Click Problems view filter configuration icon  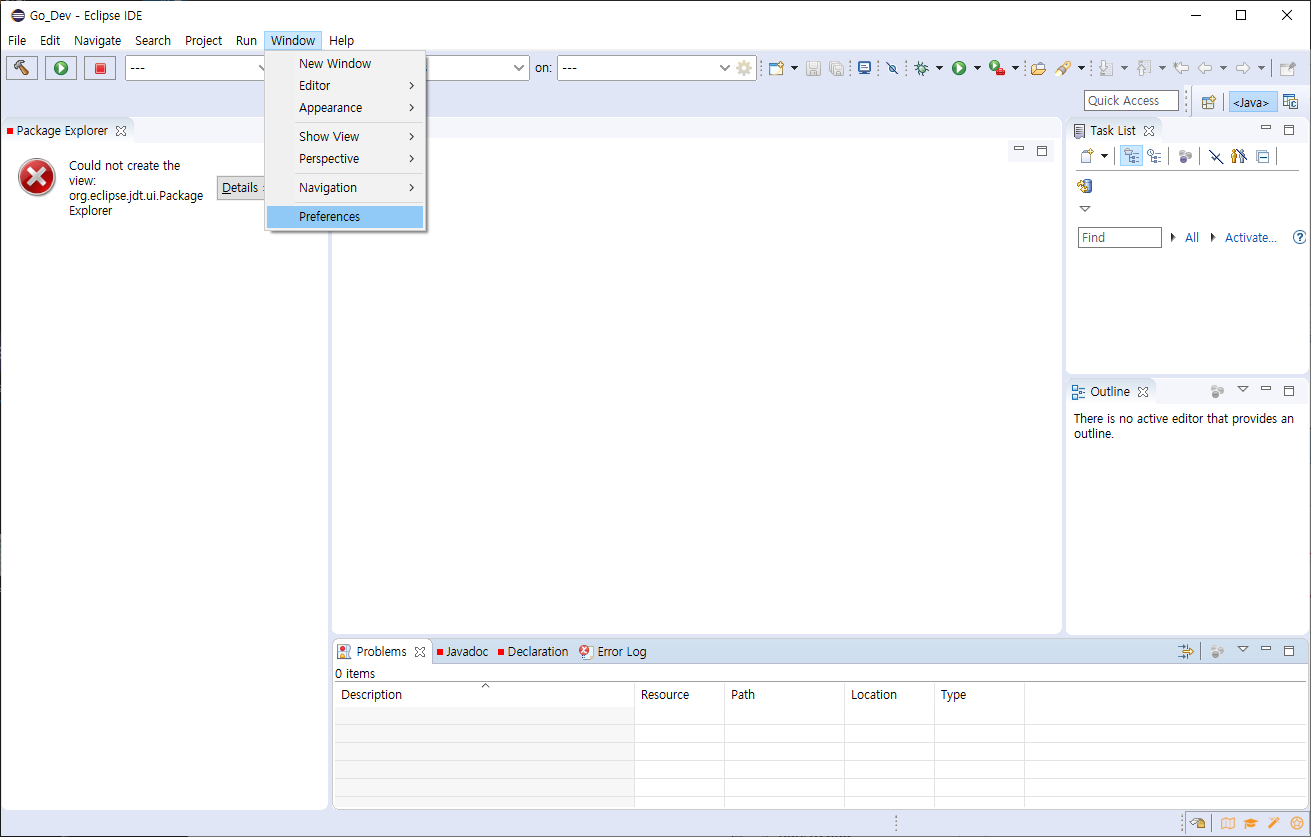pos(1186,651)
